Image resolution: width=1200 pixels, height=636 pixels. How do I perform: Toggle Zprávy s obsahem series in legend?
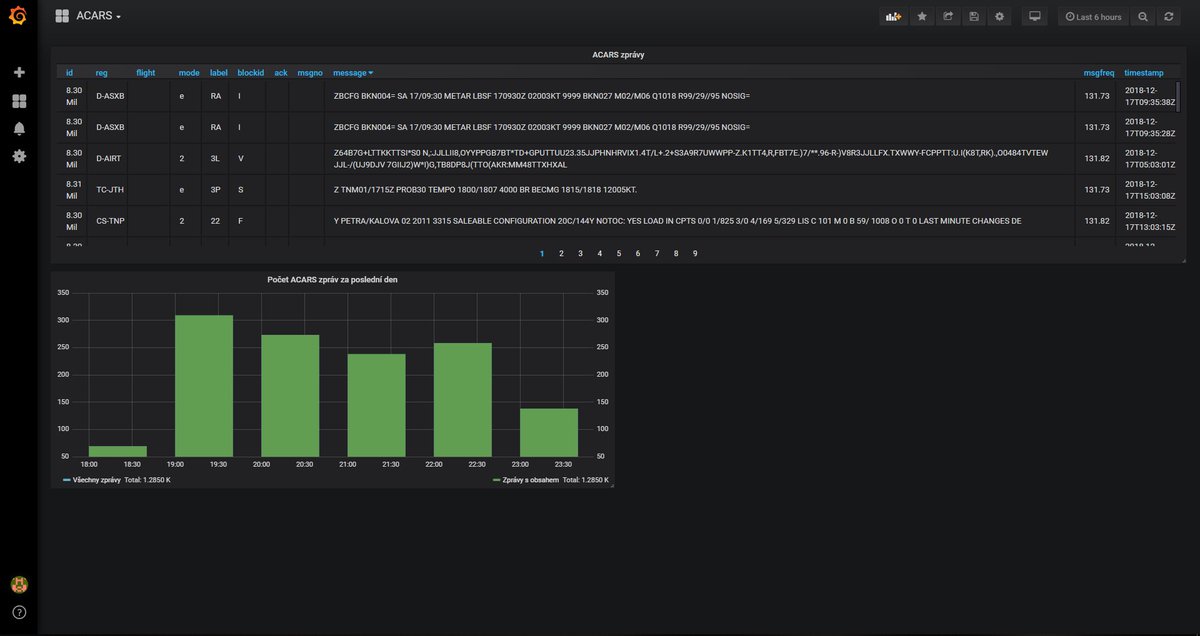[530, 481]
